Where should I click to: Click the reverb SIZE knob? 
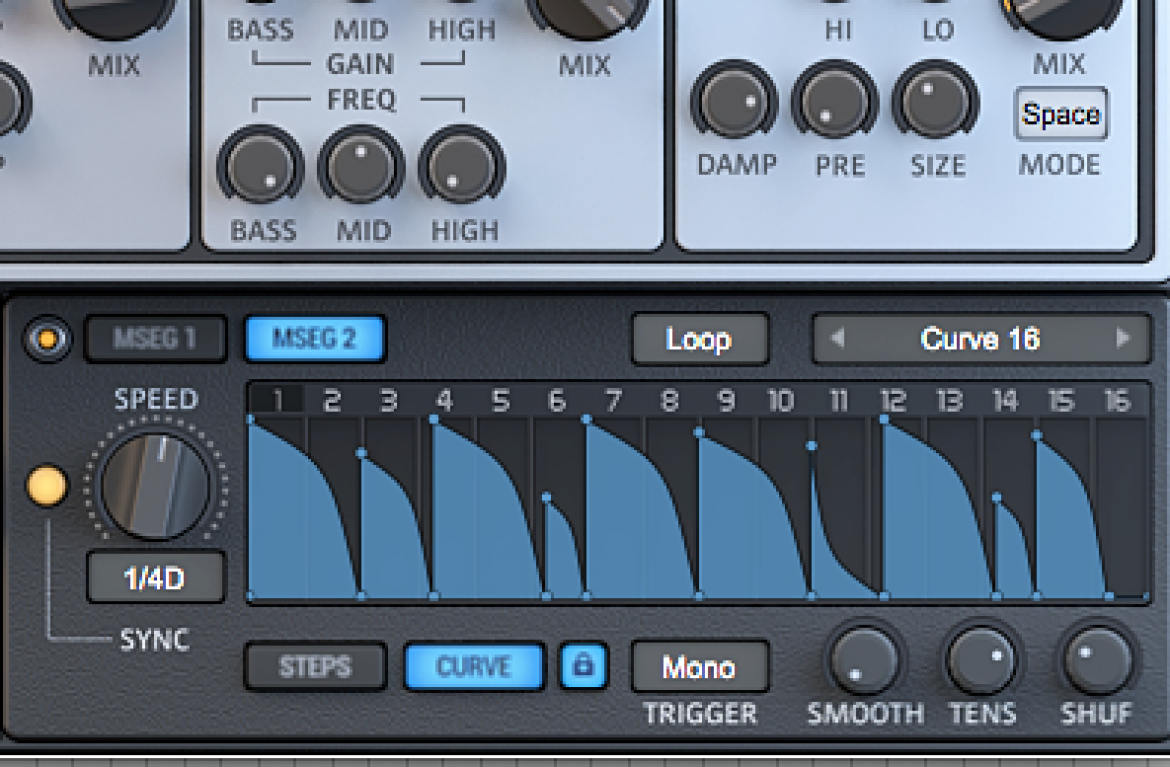935,102
